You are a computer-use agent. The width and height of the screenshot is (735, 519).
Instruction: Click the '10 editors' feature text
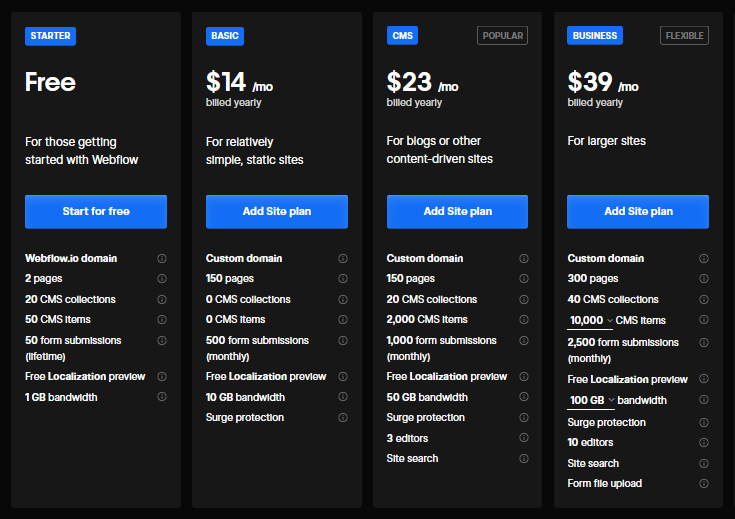click(x=590, y=443)
